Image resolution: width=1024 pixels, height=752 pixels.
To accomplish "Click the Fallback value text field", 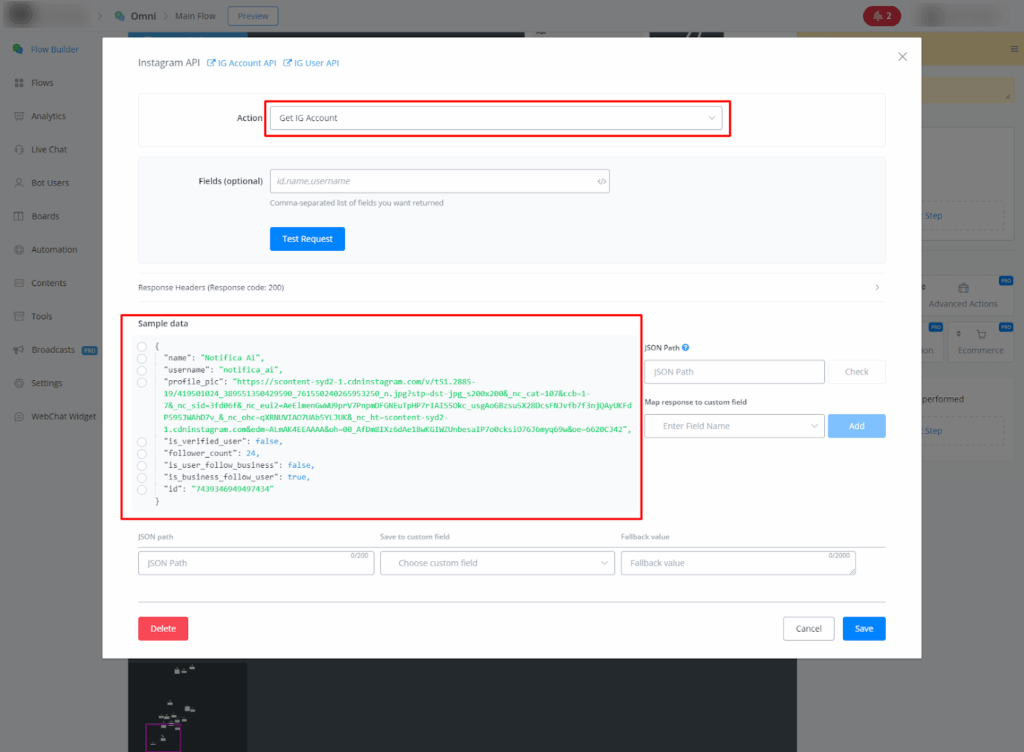I will (738, 563).
